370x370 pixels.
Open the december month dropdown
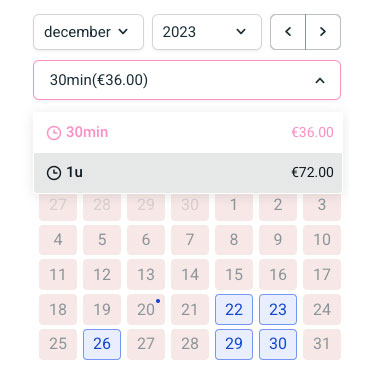coord(88,32)
